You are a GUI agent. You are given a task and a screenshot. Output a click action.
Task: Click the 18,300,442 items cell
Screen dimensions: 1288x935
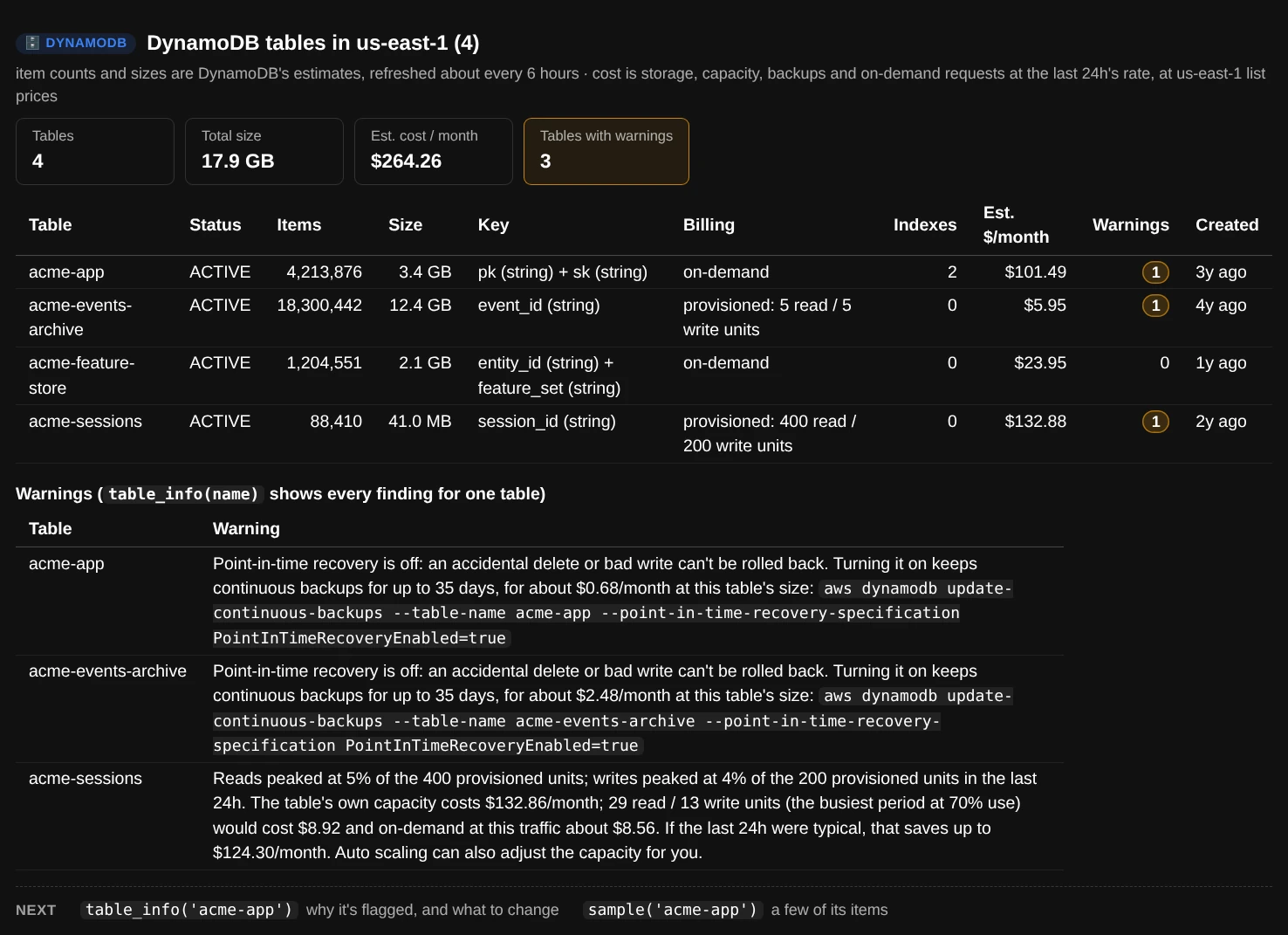[x=319, y=306]
